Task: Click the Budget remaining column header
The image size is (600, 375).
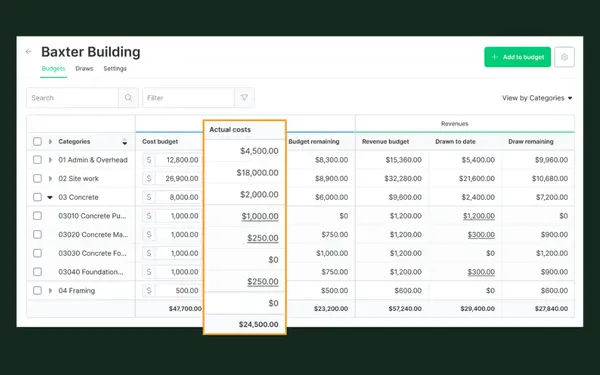Action: click(x=314, y=142)
